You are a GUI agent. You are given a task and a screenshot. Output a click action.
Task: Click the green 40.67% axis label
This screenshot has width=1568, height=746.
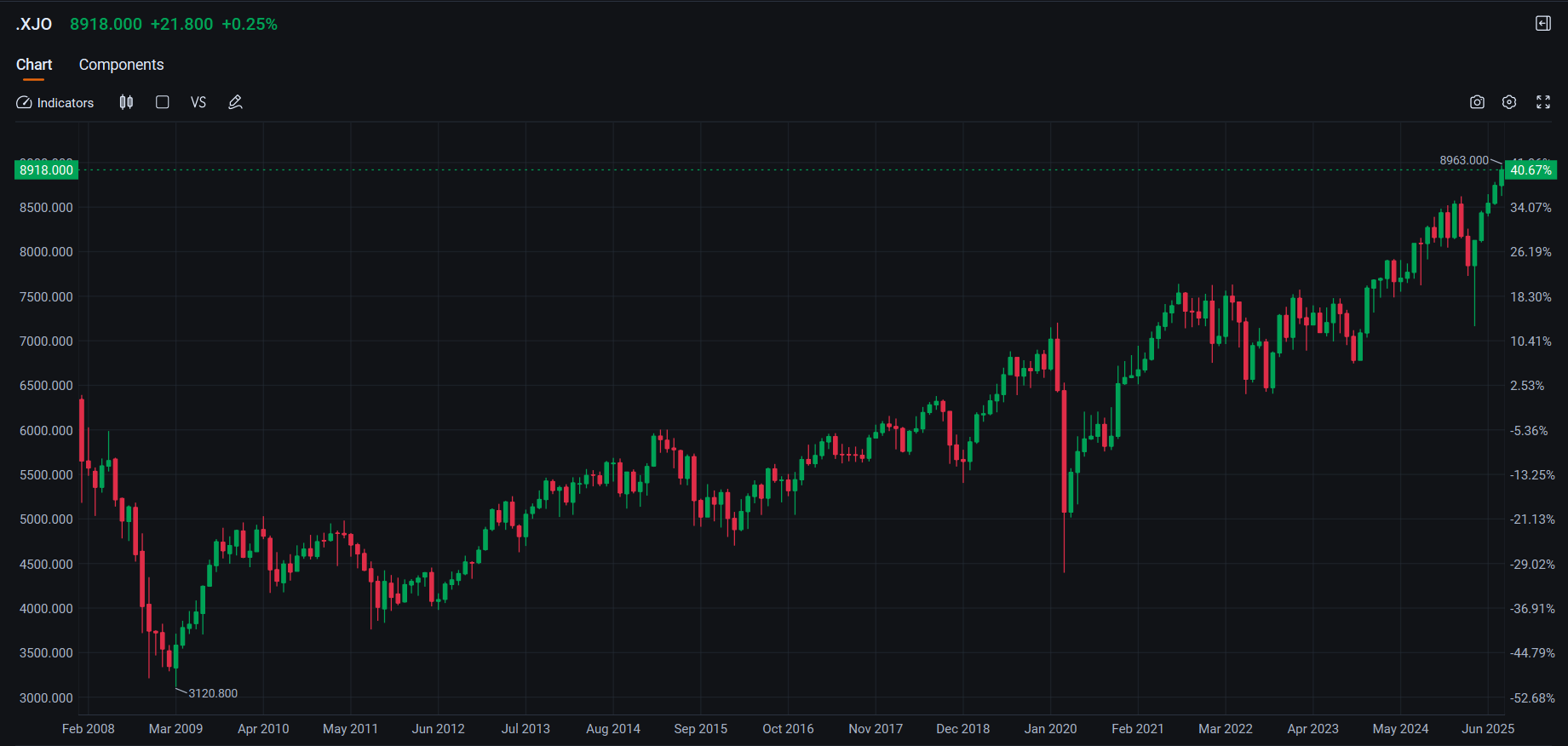(x=1531, y=170)
